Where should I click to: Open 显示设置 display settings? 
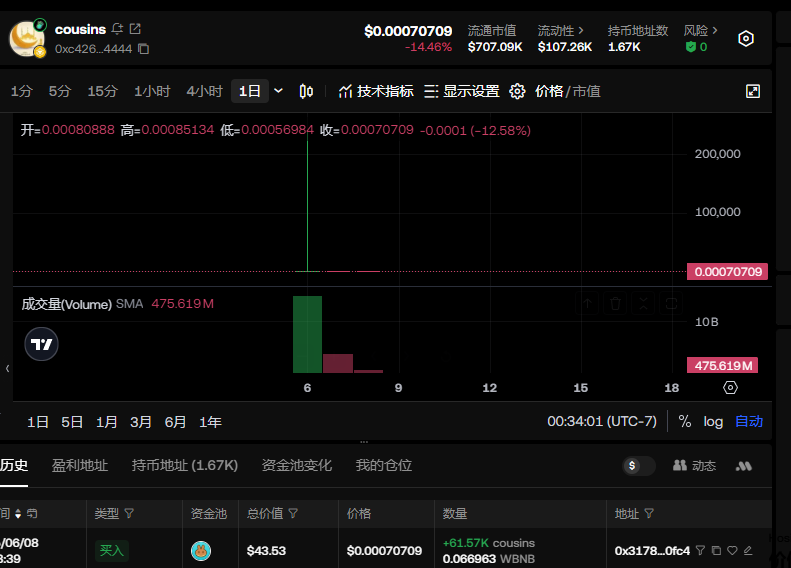(x=462, y=91)
